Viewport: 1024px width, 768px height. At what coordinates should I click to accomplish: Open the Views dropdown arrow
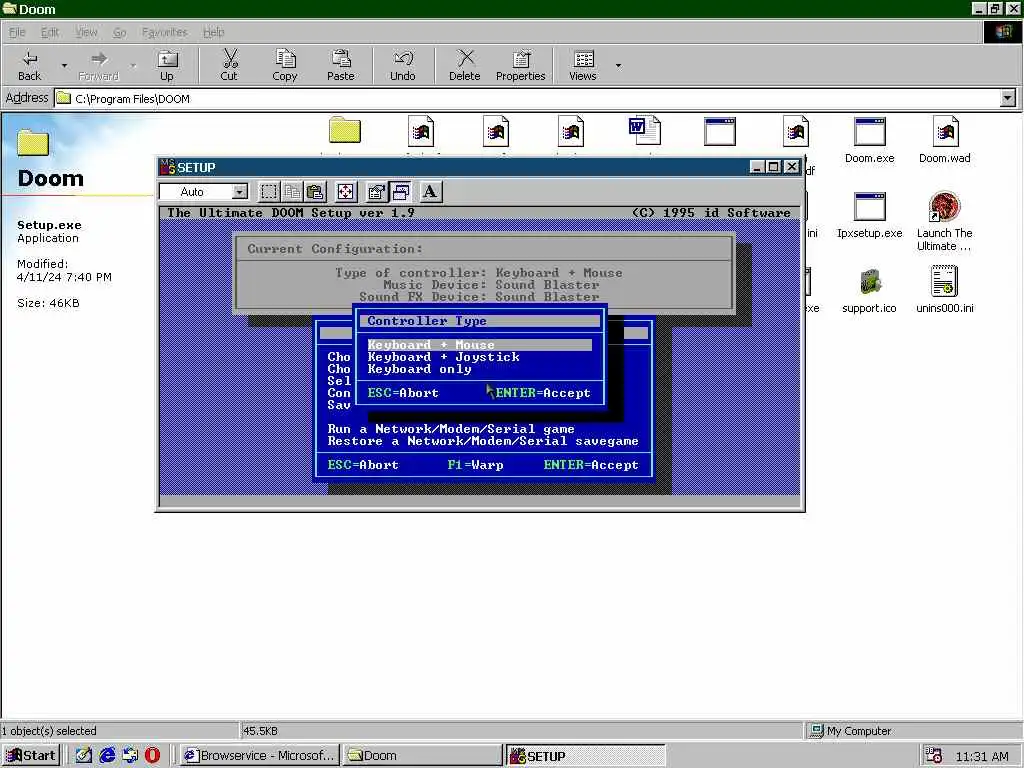tap(618, 65)
